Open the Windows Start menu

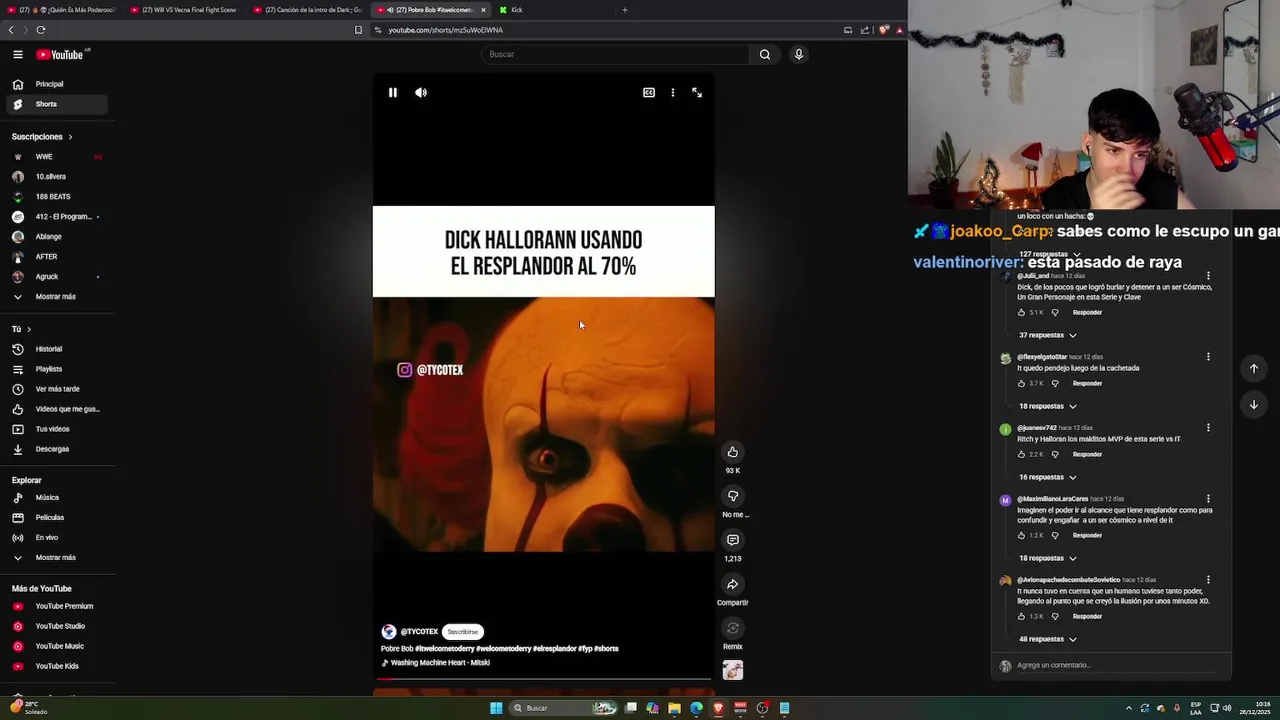[496, 708]
